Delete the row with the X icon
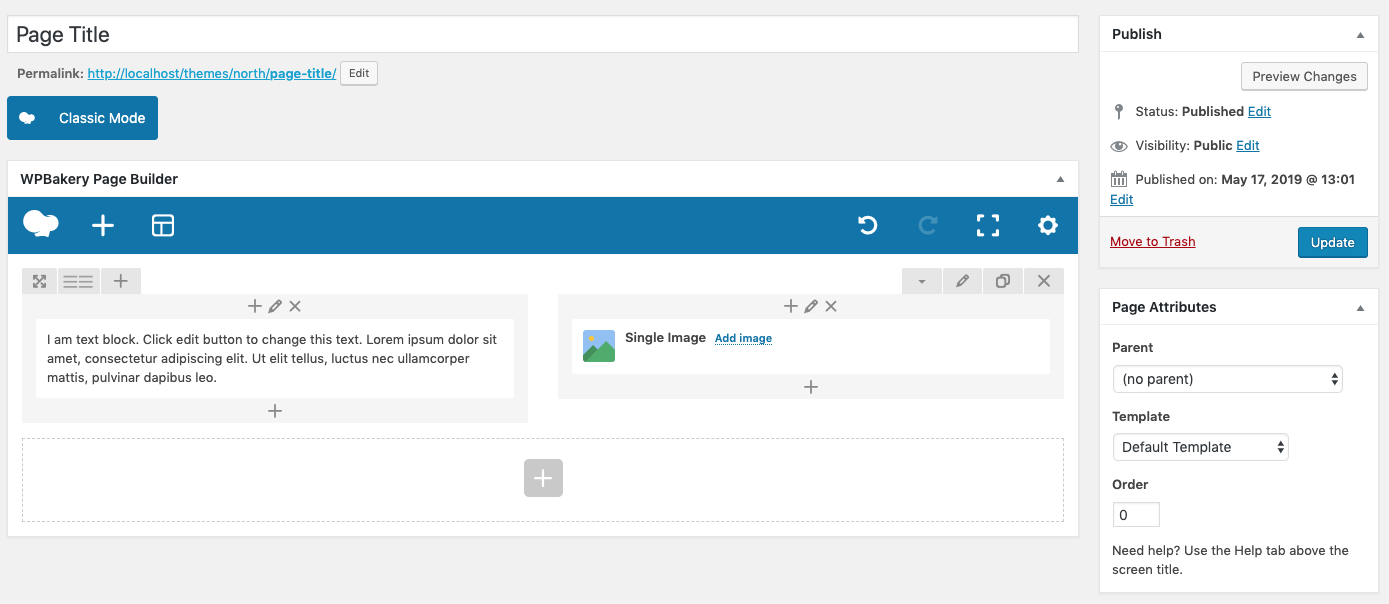 [x=1044, y=282]
